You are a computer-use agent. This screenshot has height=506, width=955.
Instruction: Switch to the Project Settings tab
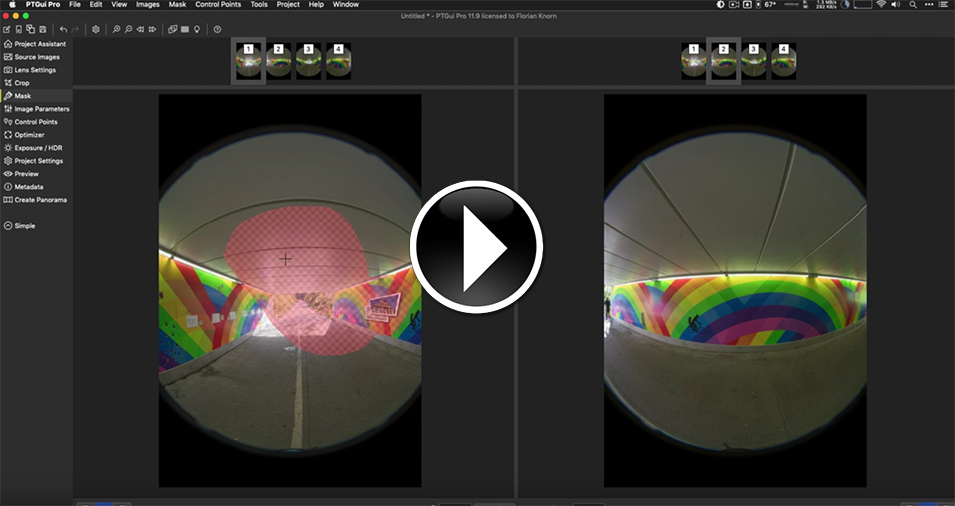tap(36, 161)
